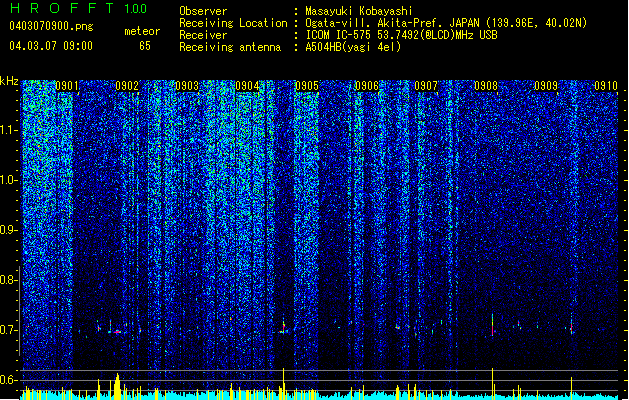This screenshot has height=400, width=629.
Task: Click the 0907 time marker
Action: [x=426, y=86]
